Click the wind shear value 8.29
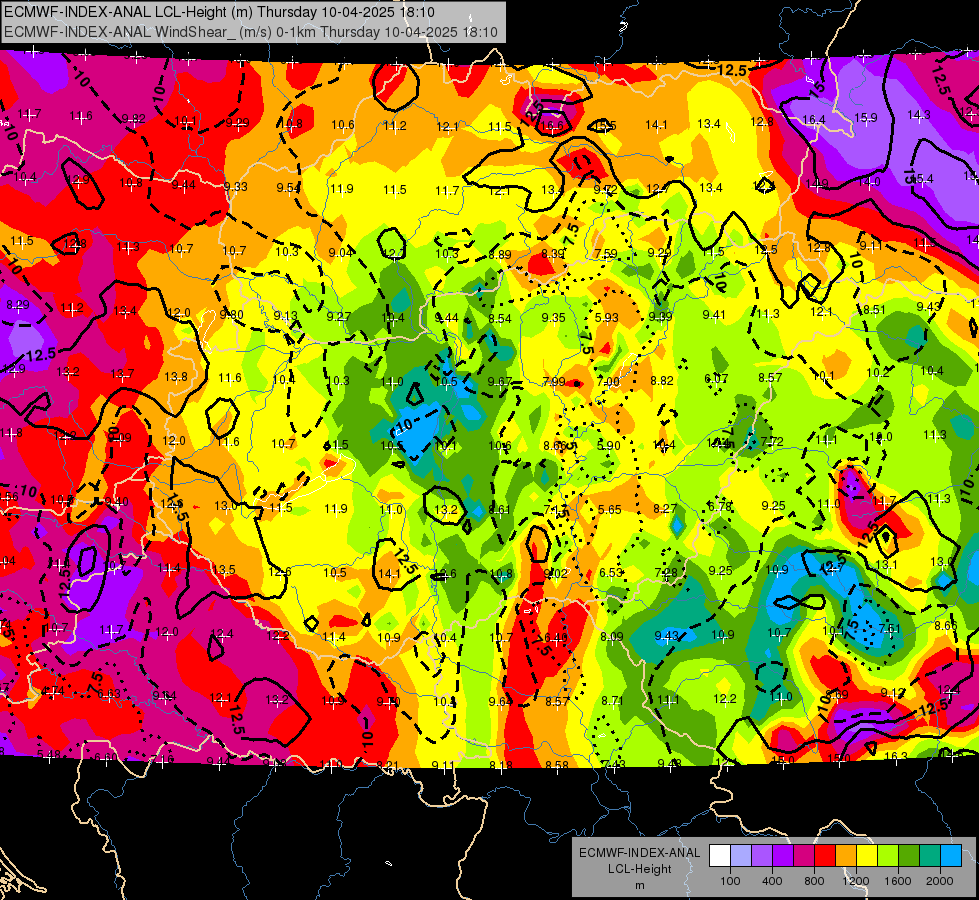The height and width of the screenshot is (900, 979). point(17,305)
